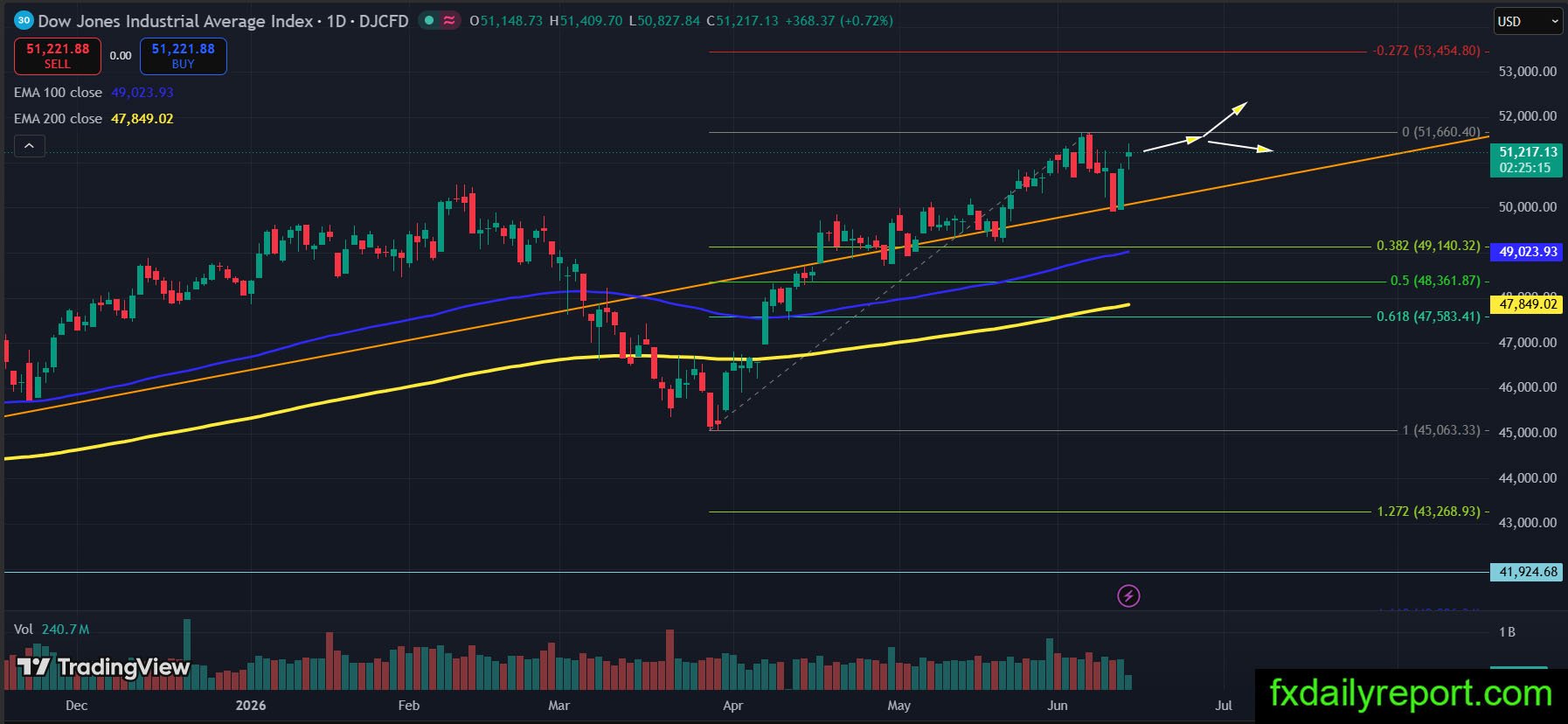The image size is (1568, 724).
Task: Select the EMA 100 close indicator legend
Action: (94, 93)
